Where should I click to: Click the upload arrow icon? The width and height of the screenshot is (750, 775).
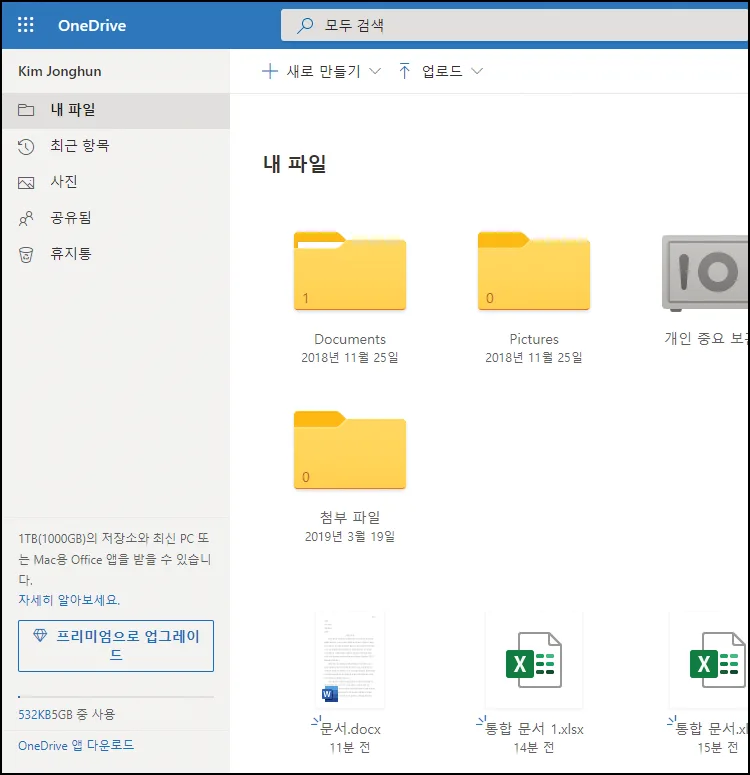point(404,71)
